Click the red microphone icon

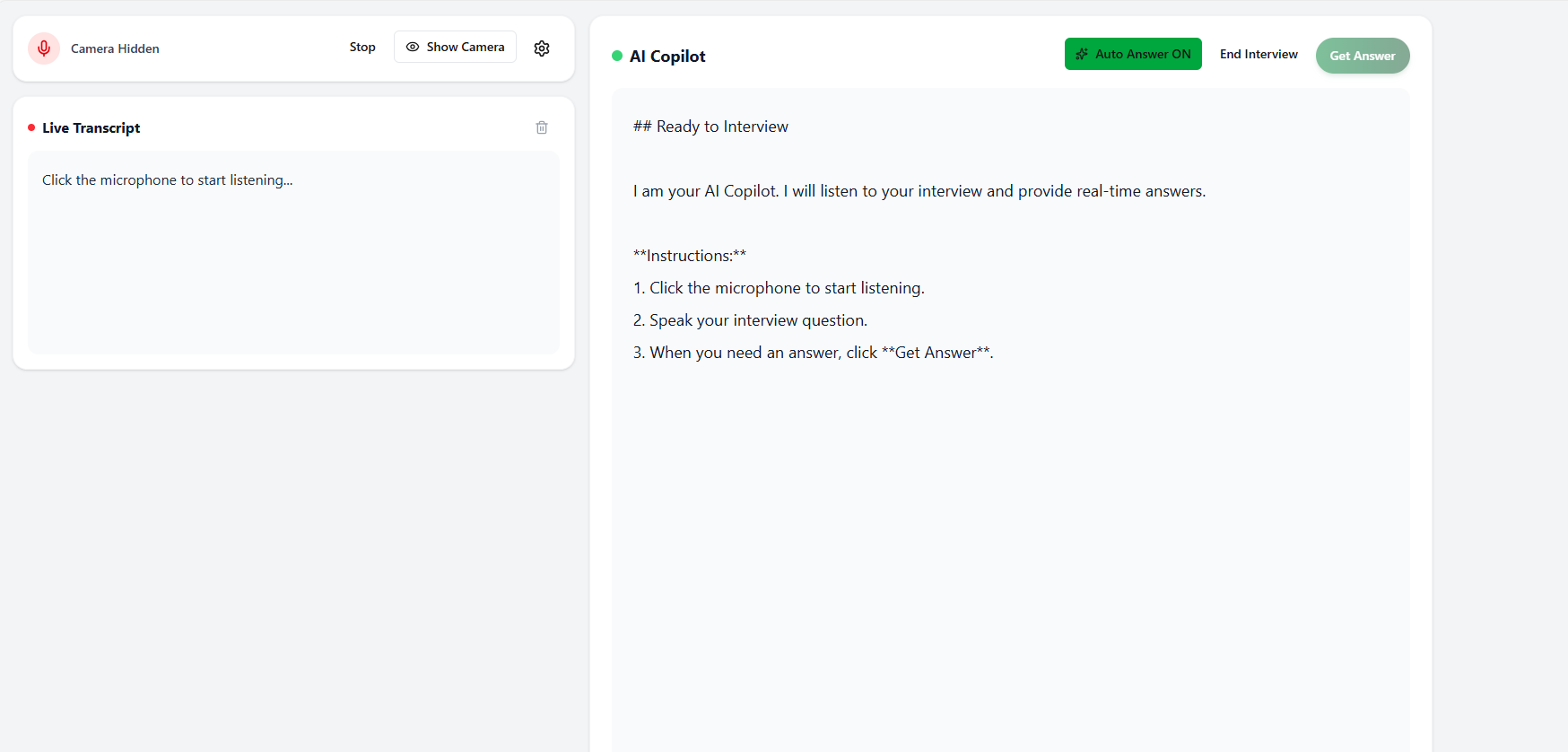[44, 48]
